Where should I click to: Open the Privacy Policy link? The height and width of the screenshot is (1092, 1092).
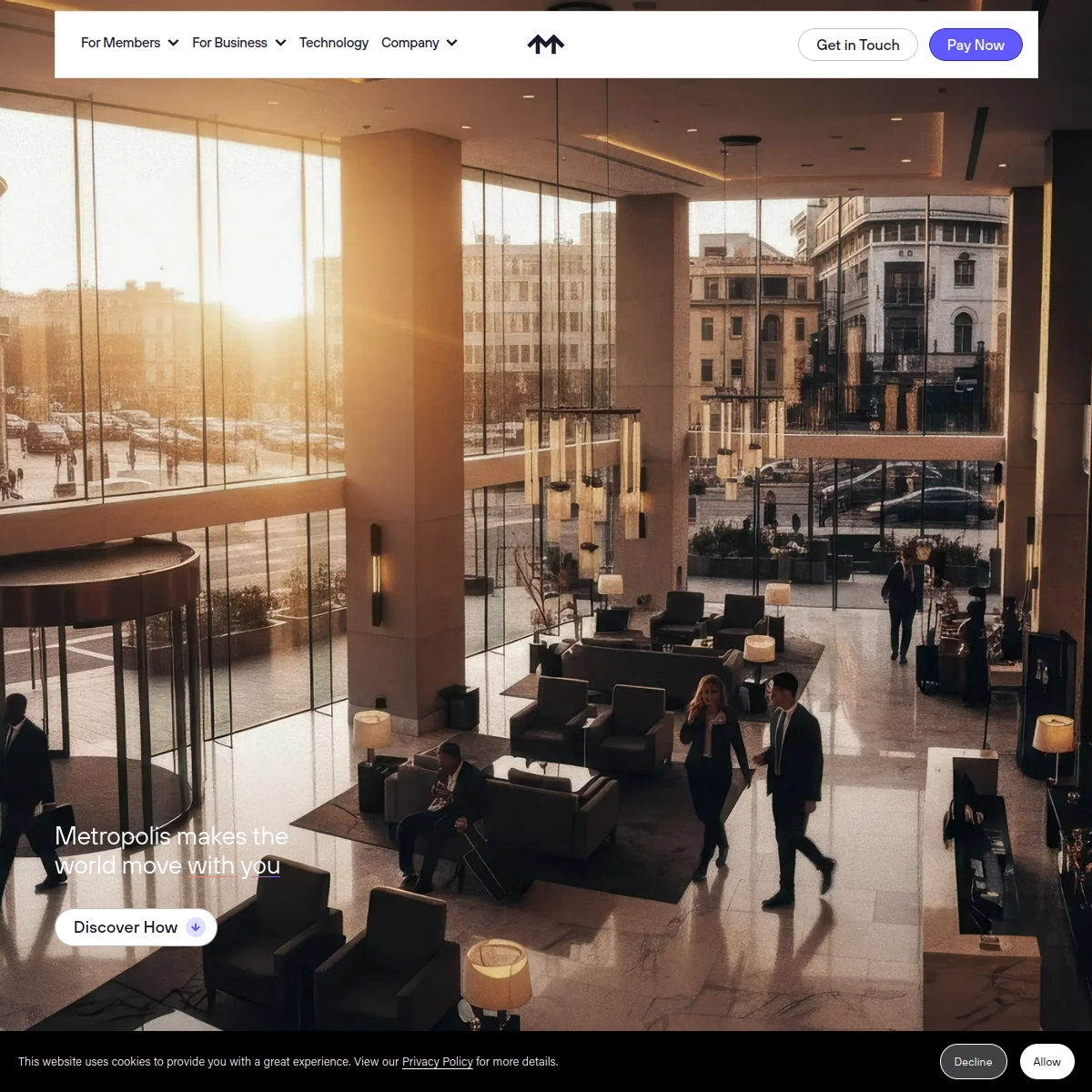coord(438,1061)
